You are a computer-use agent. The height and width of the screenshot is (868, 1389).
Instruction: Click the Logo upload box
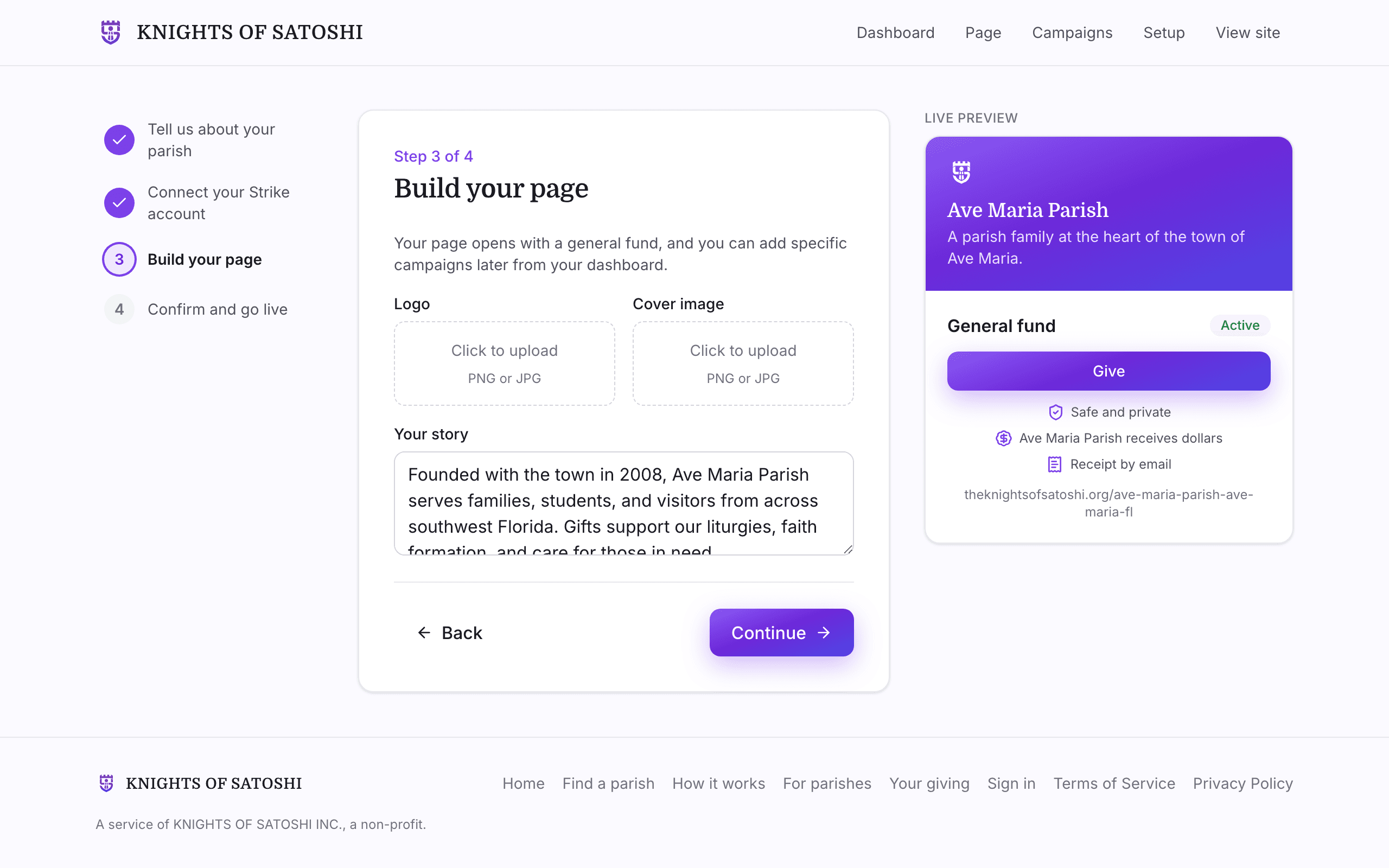[504, 363]
